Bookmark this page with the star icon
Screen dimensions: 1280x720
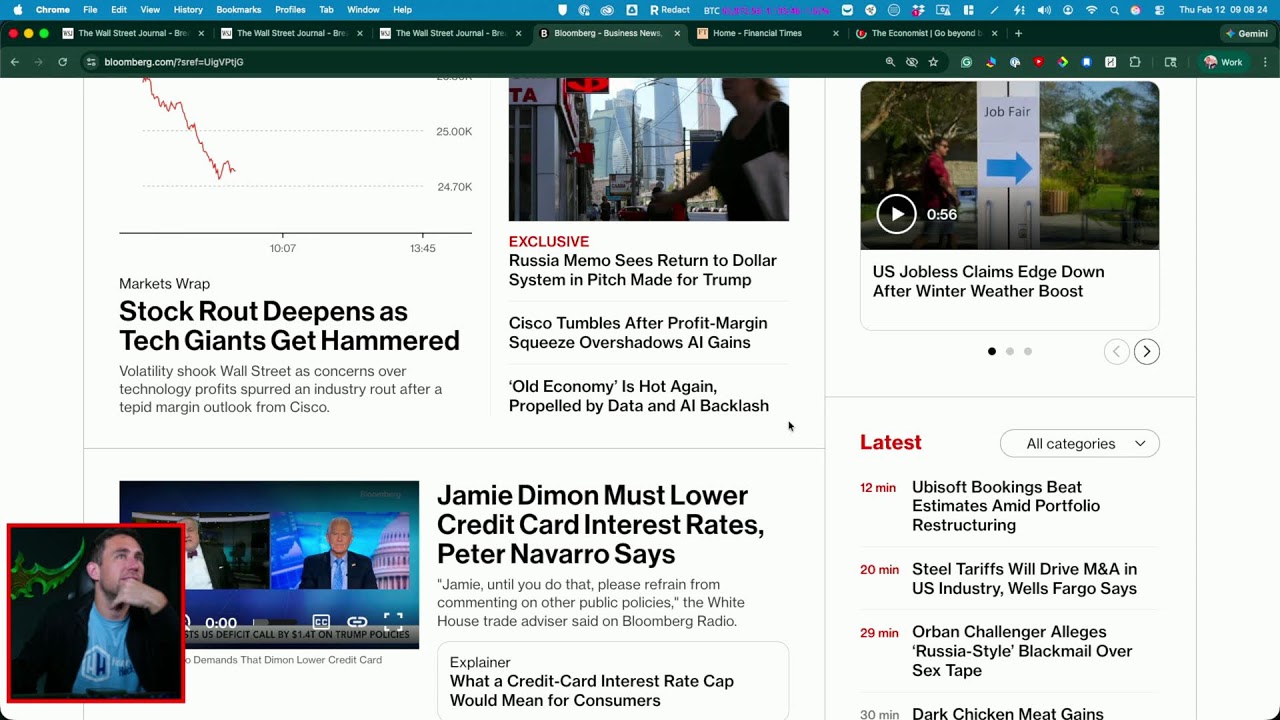[933, 62]
